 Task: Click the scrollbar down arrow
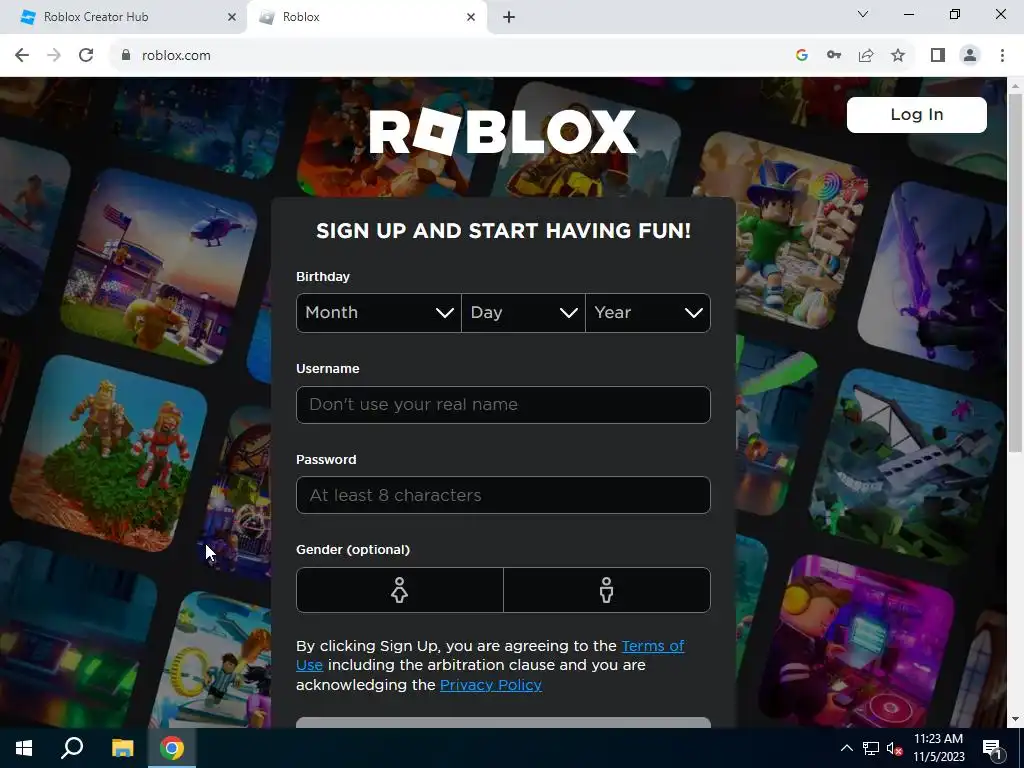tap(1015, 719)
